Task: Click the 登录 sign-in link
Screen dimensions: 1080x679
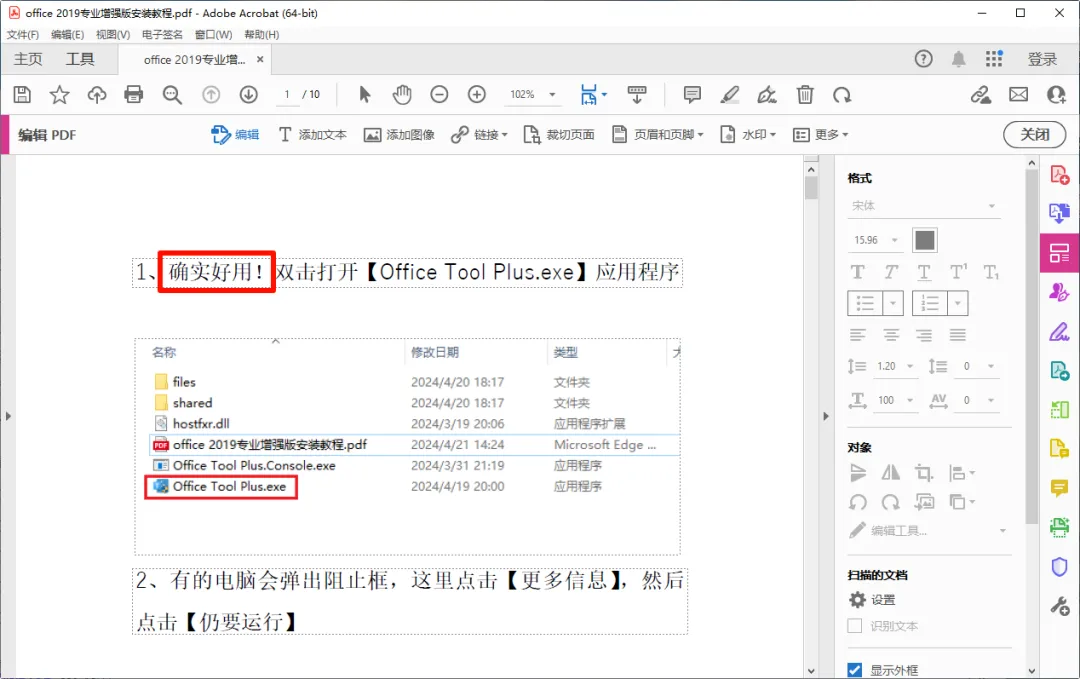Action: pyautogui.click(x=1042, y=59)
